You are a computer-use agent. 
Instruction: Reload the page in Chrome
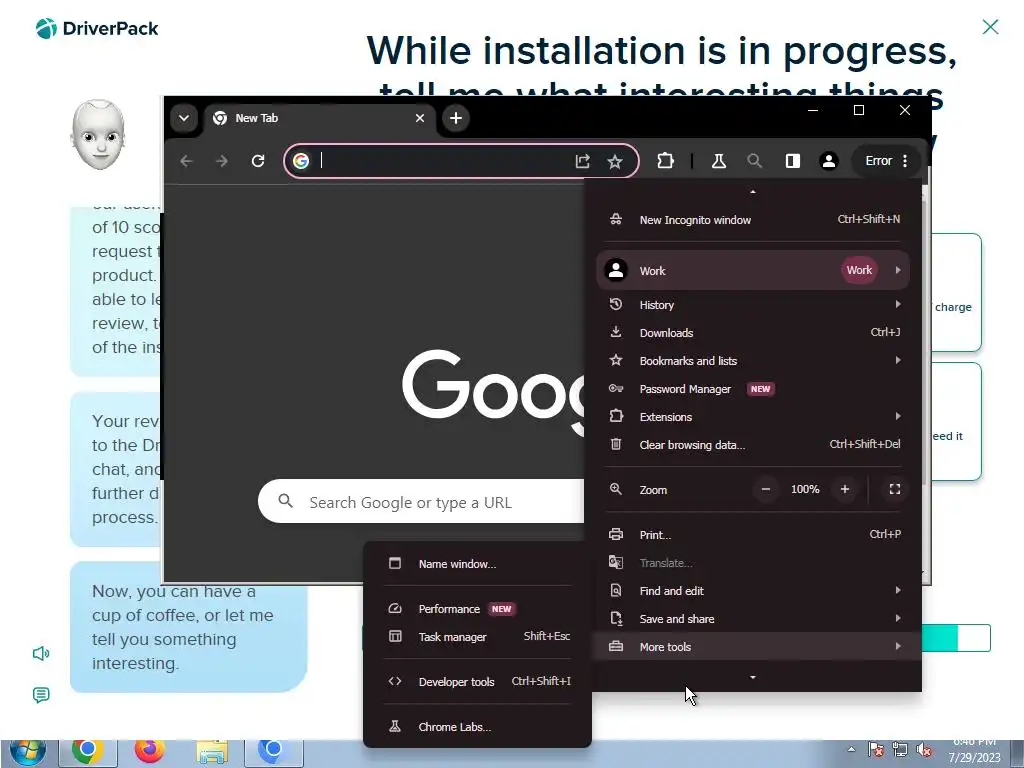pyautogui.click(x=258, y=161)
